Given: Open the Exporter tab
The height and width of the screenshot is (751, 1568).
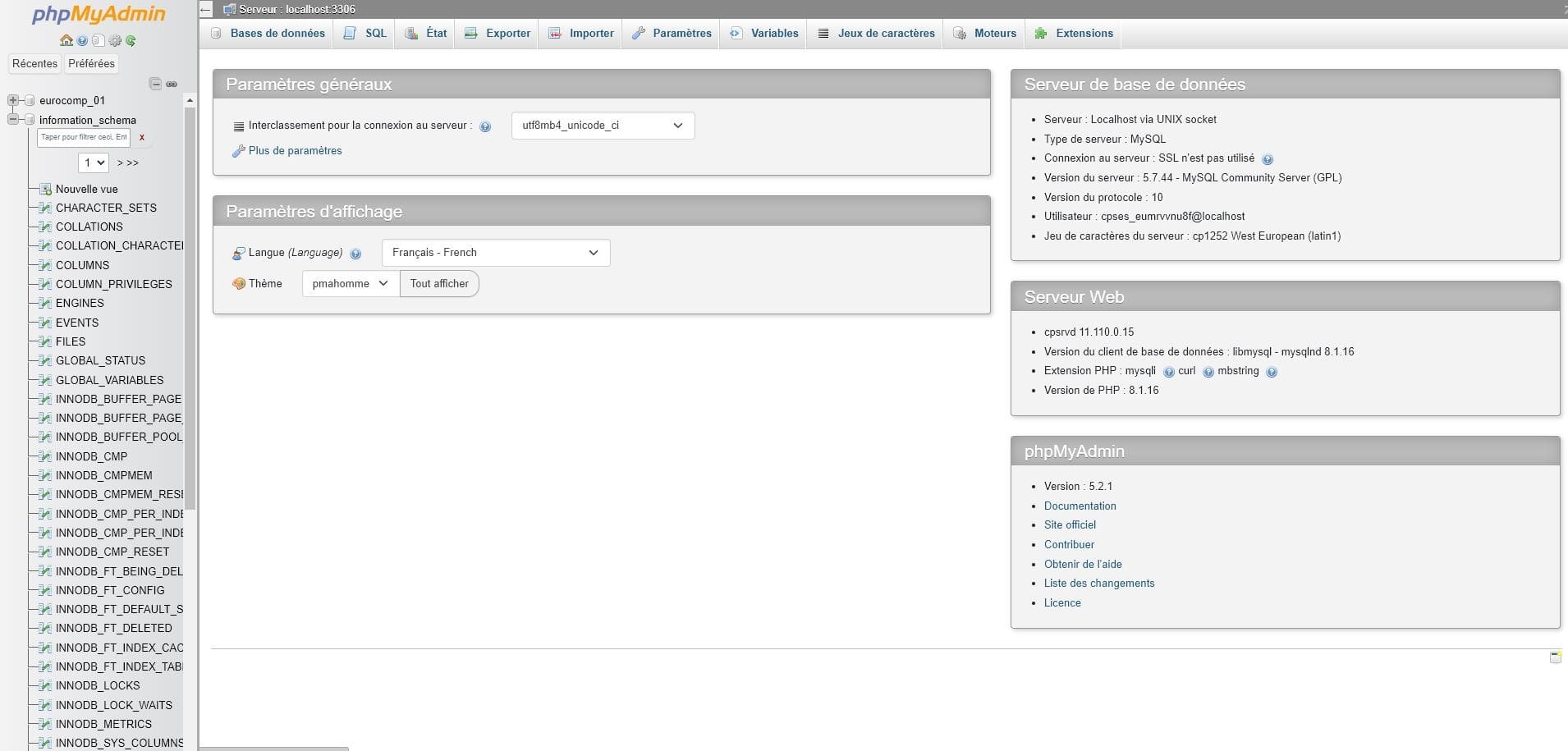Looking at the screenshot, I should (497, 34).
